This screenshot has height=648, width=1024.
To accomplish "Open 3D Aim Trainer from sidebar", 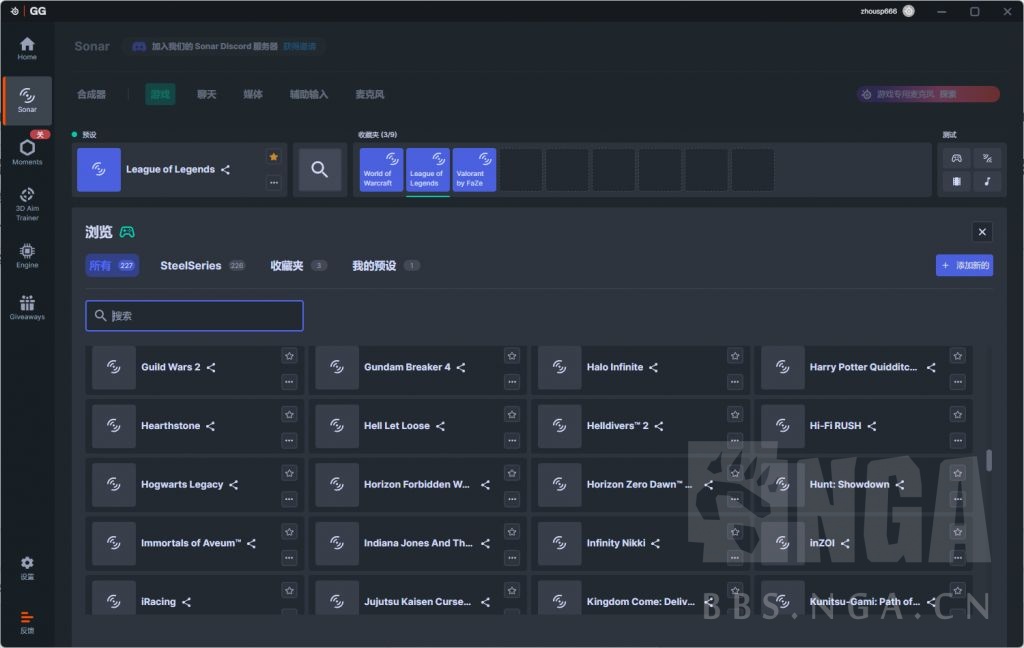I will point(27,203).
